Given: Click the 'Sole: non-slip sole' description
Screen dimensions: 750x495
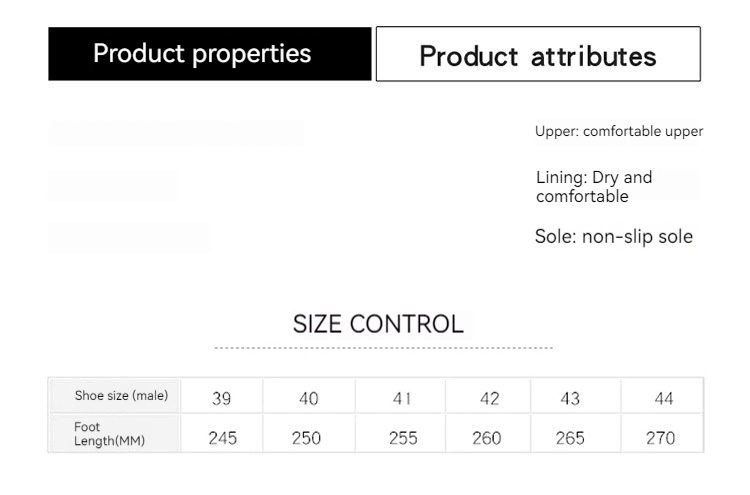Looking at the screenshot, I should (613, 237).
